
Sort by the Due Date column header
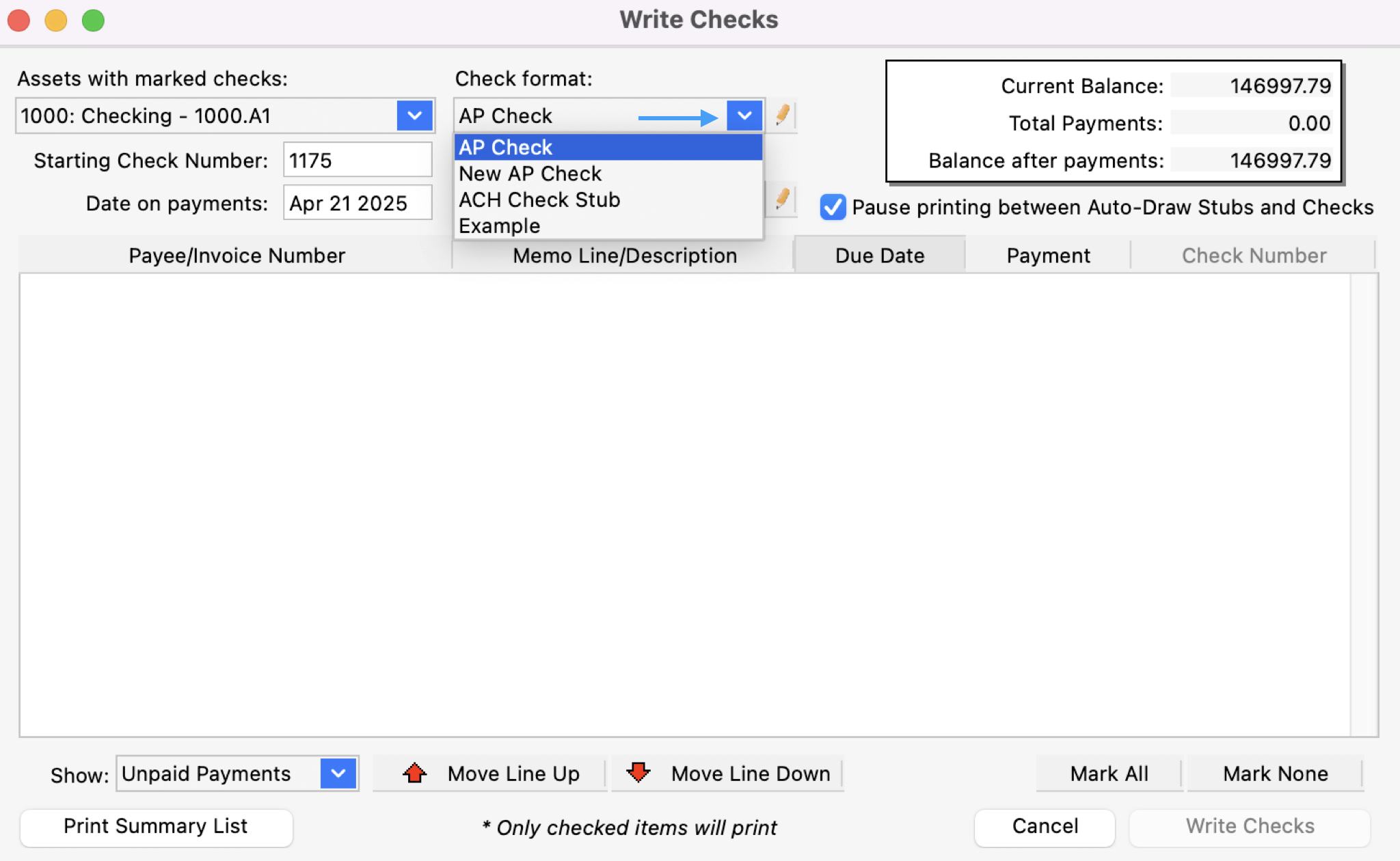(x=879, y=256)
